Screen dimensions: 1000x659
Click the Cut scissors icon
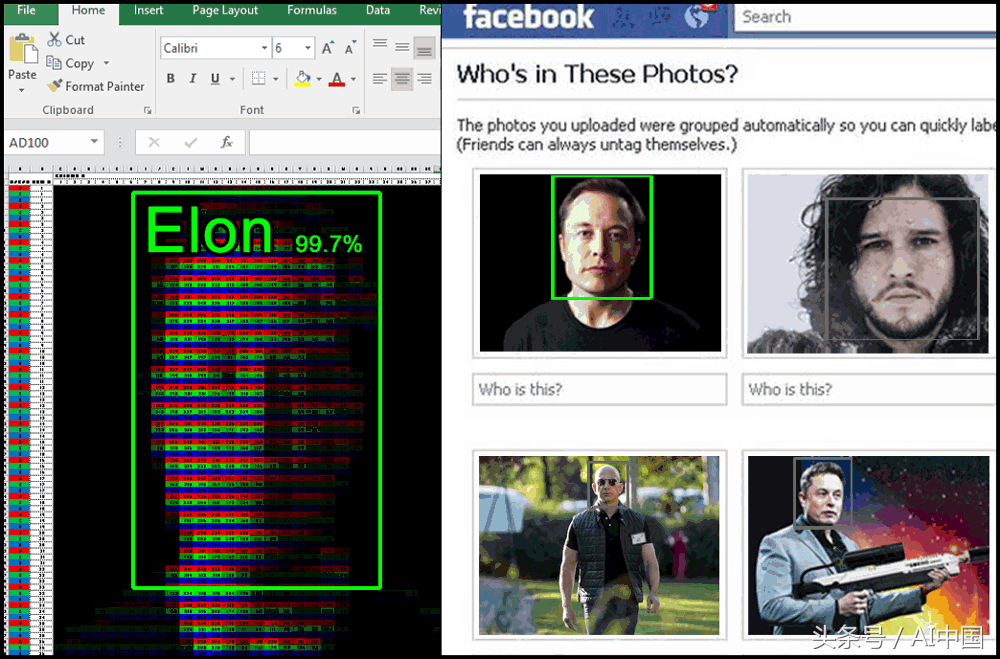click(54, 40)
